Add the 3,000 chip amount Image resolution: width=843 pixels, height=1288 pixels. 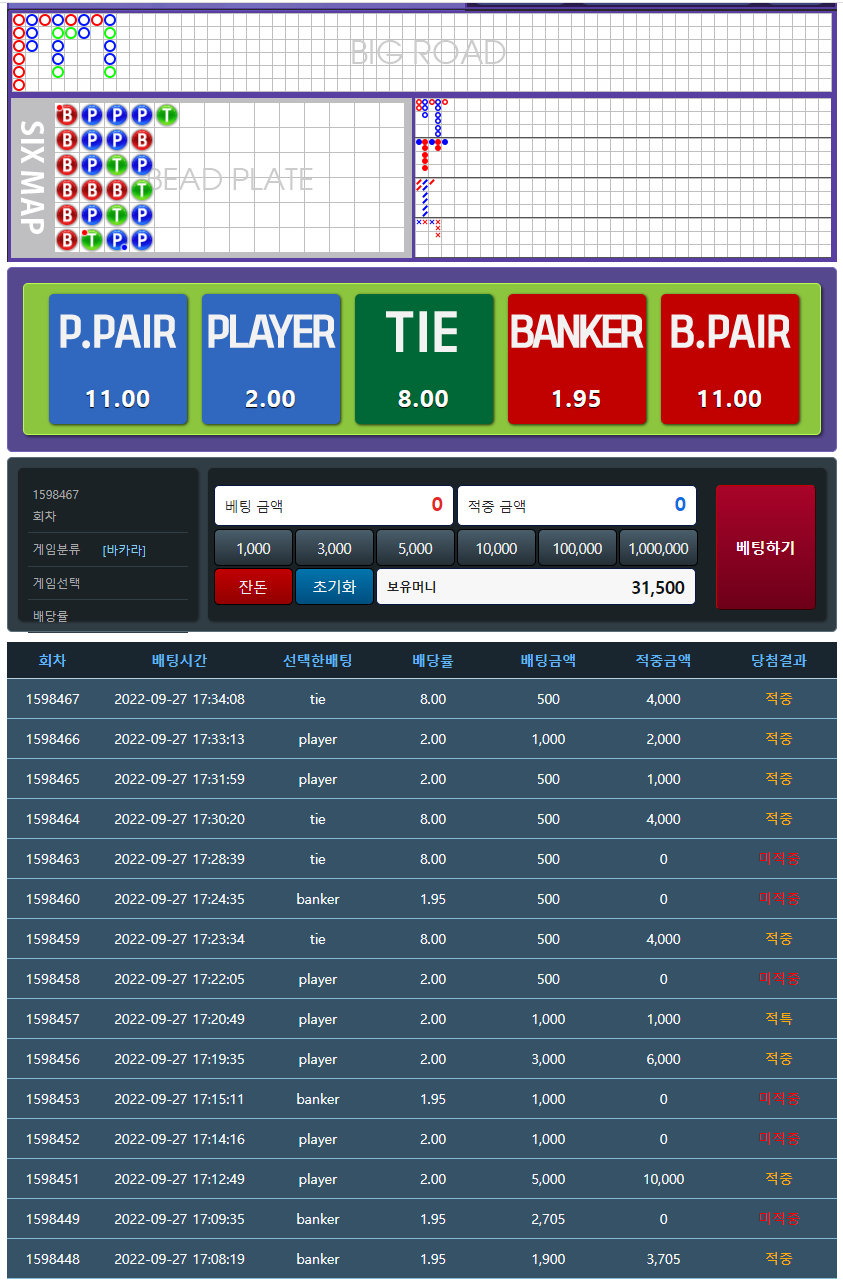coord(335,548)
